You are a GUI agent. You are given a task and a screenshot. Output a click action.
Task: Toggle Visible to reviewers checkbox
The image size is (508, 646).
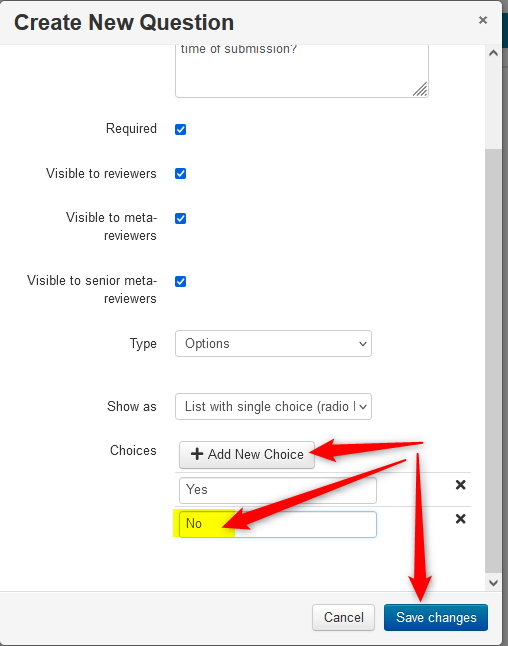[x=180, y=173]
